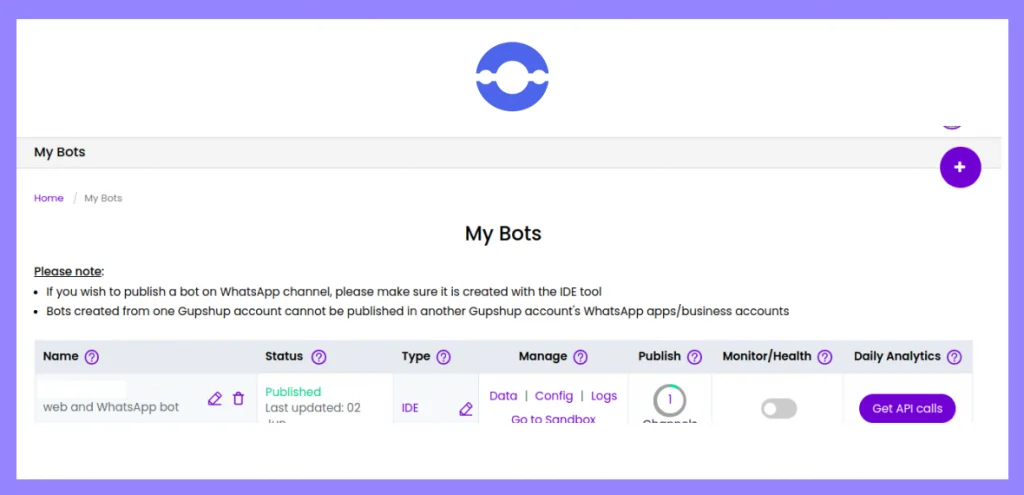Viewport: 1024px width, 495px height.
Task: Open the Data link in Manage
Action: coord(503,396)
